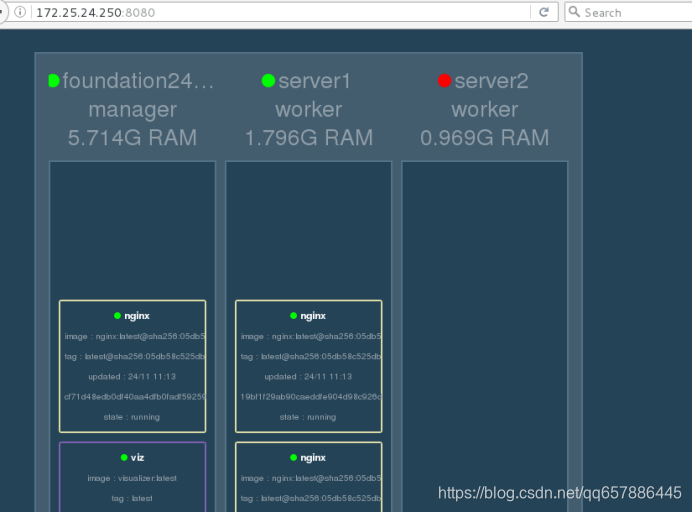Open the site information icon
The width and height of the screenshot is (692, 512).
20,12
